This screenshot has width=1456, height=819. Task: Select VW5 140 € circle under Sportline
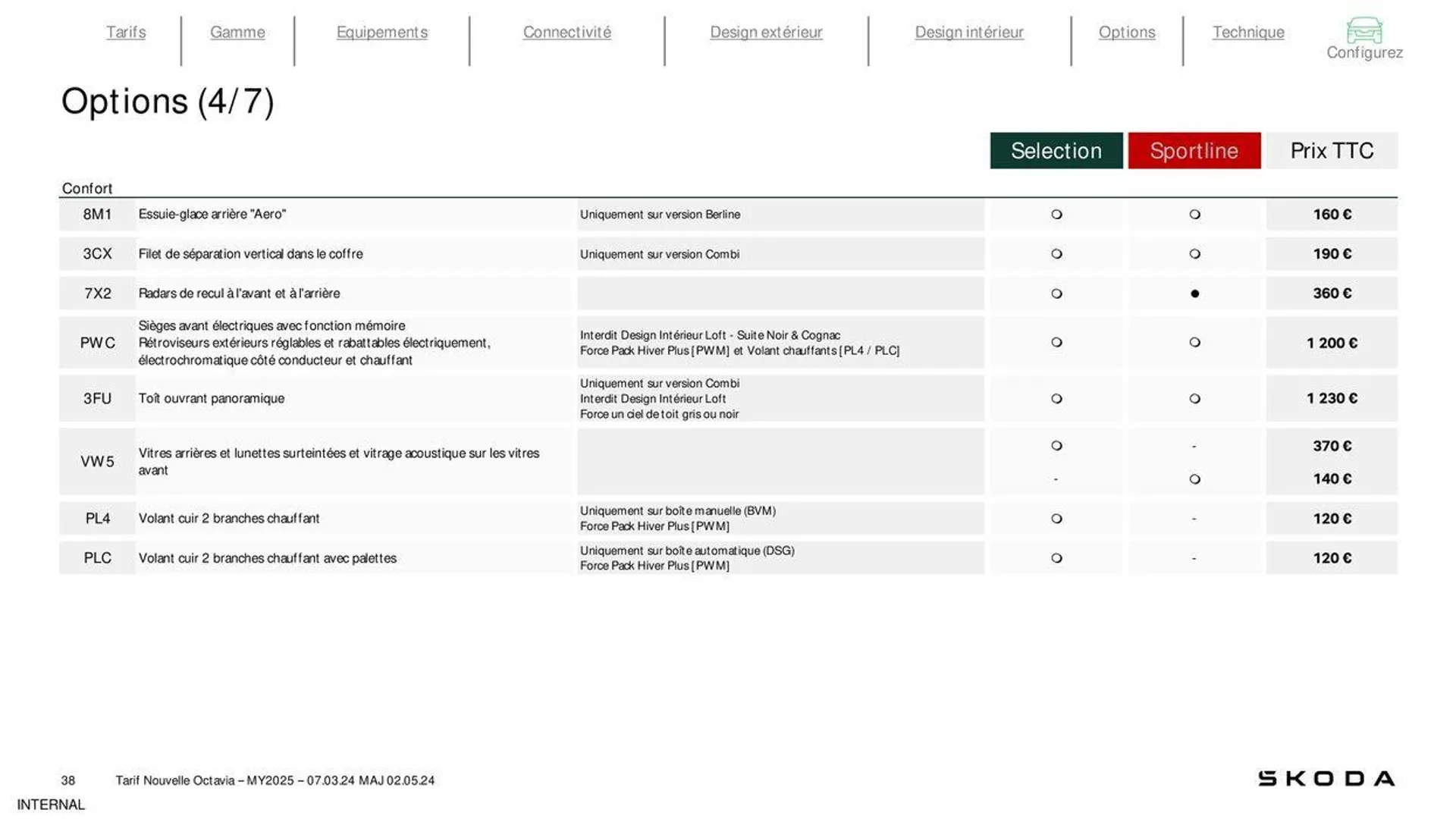pos(1194,479)
